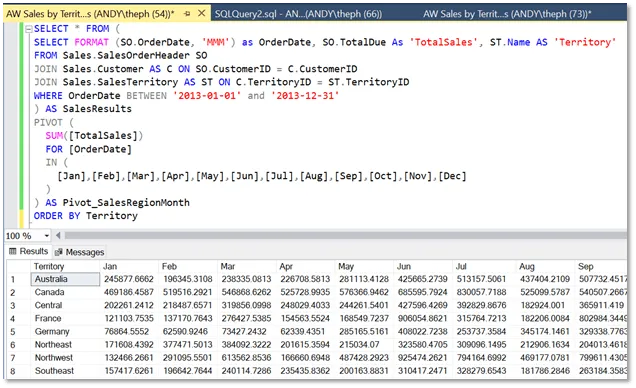Image resolution: width=636 pixels, height=388 pixels.
Task: Select the Aug column header
Action: [545, 266]
